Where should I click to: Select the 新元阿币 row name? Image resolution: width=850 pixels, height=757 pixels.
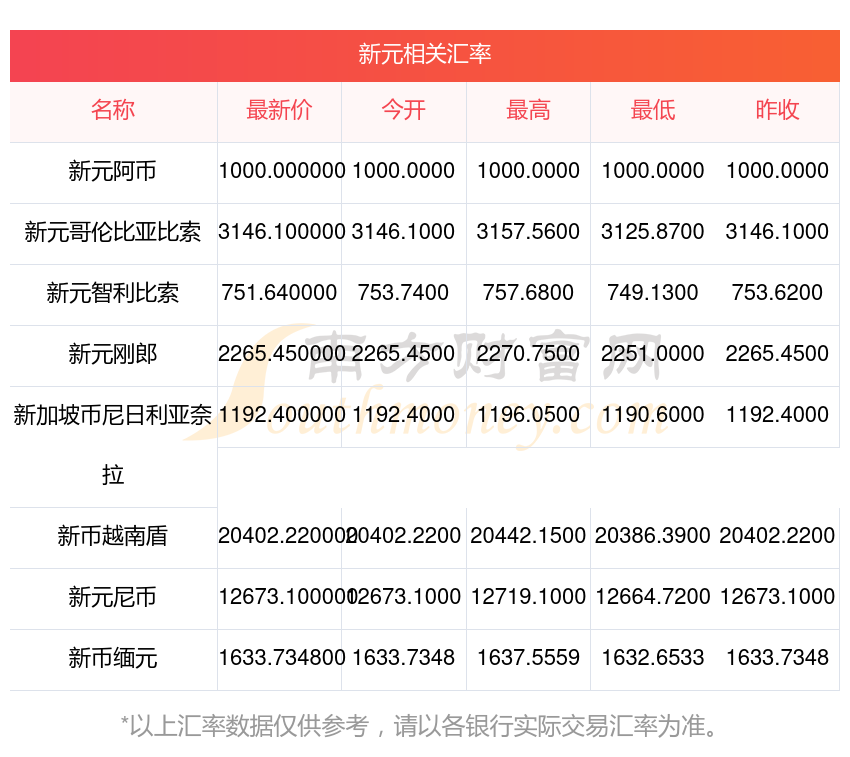tap(113, 171)
